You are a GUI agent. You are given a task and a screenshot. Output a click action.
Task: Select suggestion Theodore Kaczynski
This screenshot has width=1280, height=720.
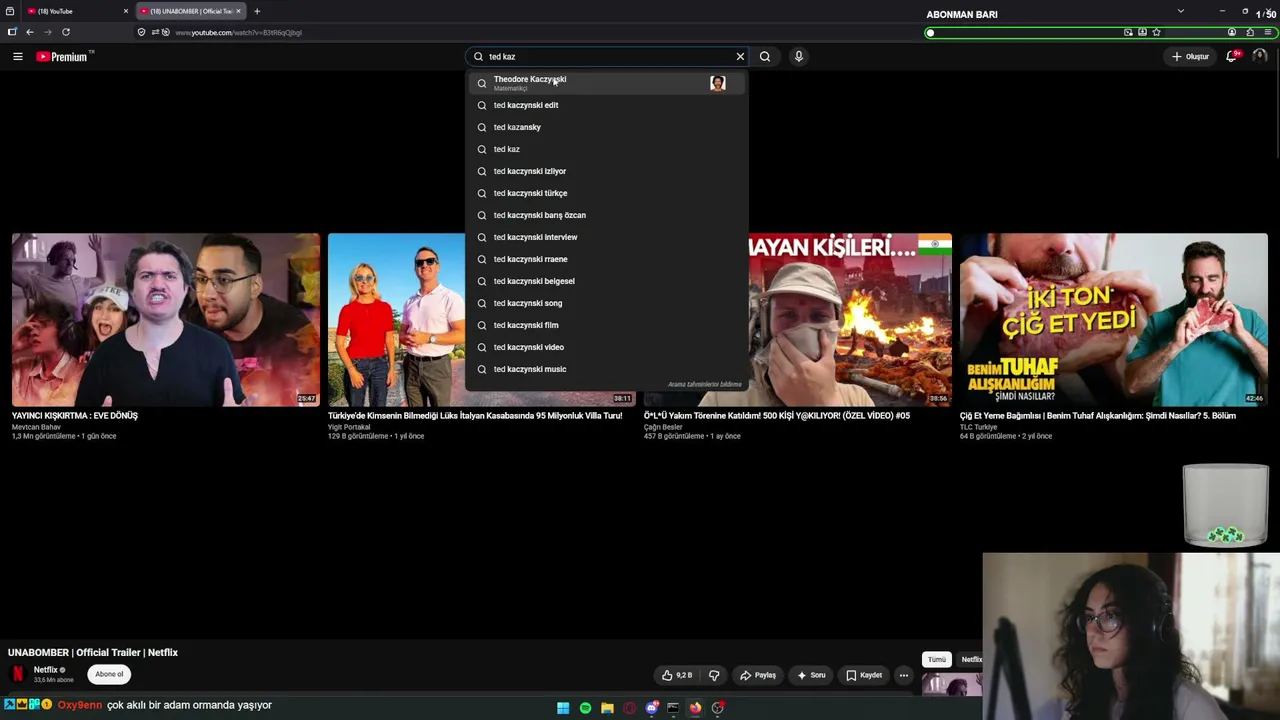(x=607, y=83)
